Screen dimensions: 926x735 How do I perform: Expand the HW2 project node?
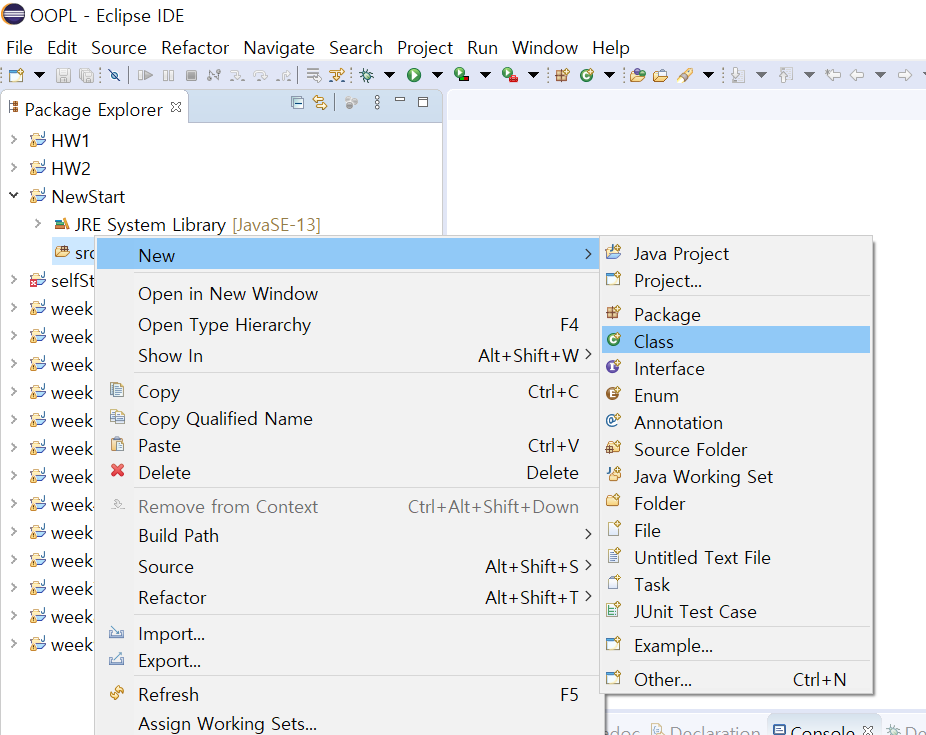pos(14,168)
